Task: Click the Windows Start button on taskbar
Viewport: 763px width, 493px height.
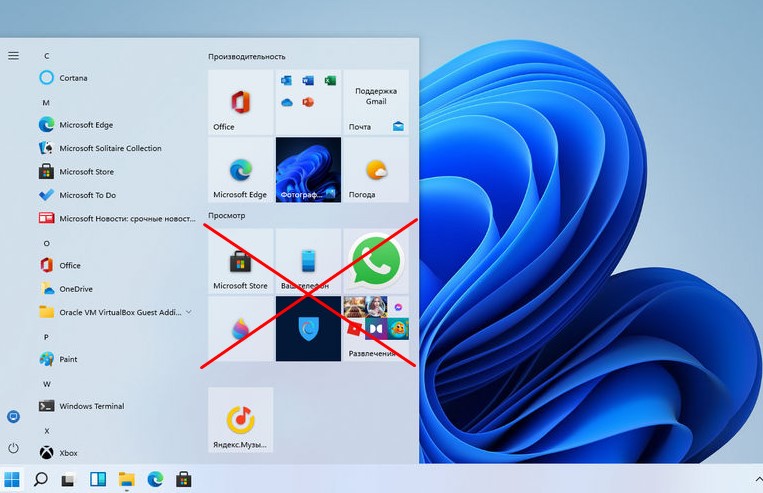Action: tap(12, 479)
